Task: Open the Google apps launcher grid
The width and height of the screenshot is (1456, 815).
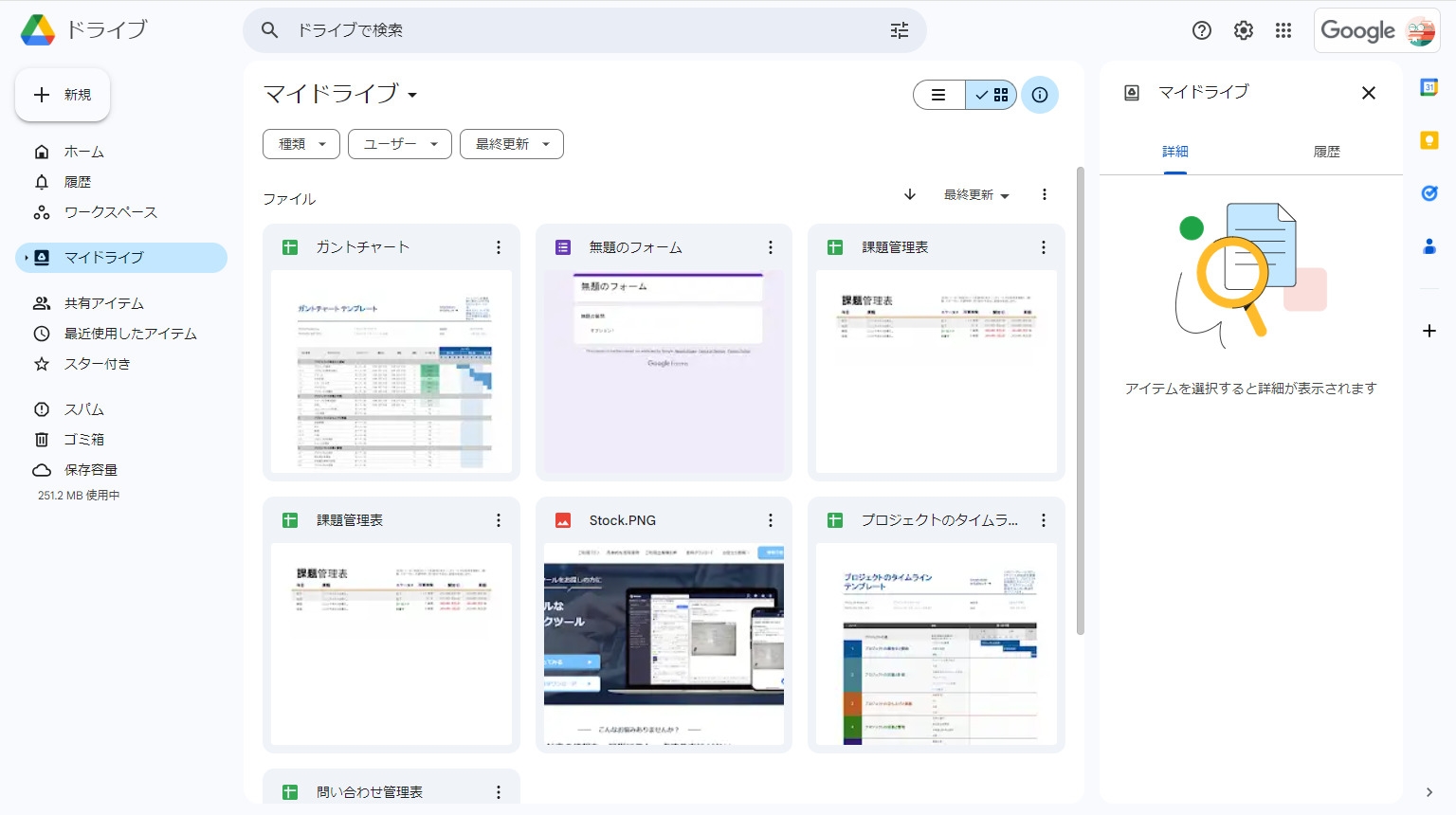Action: [1283, 30]
